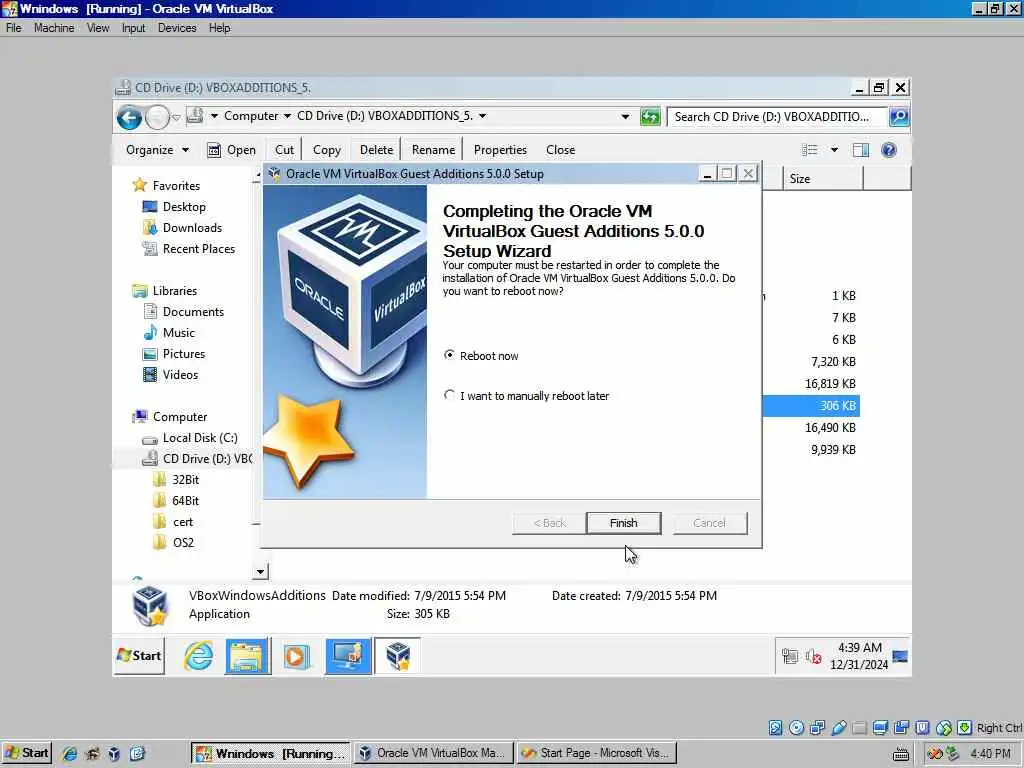Image resolution: width=1024 pixels, height=768 pixels.
Task: Click the green refresh icon in the address bar
Action: (650, 117)
